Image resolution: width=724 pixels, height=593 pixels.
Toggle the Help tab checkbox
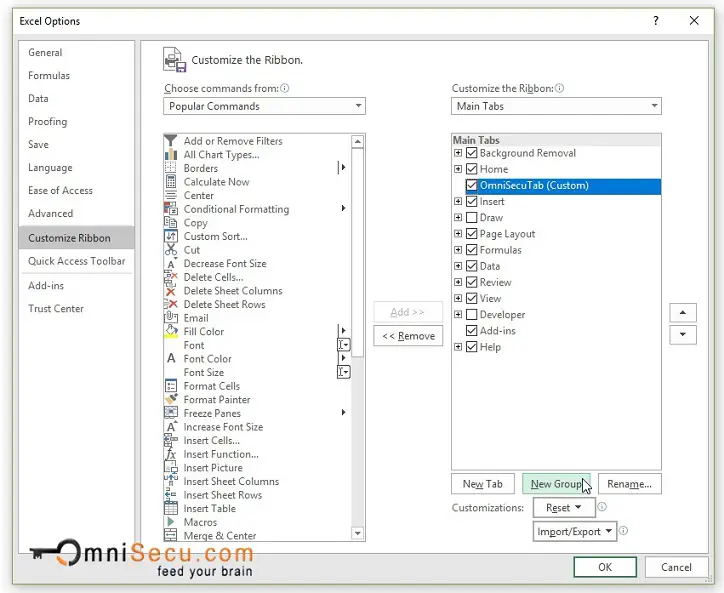click(471, 347)
